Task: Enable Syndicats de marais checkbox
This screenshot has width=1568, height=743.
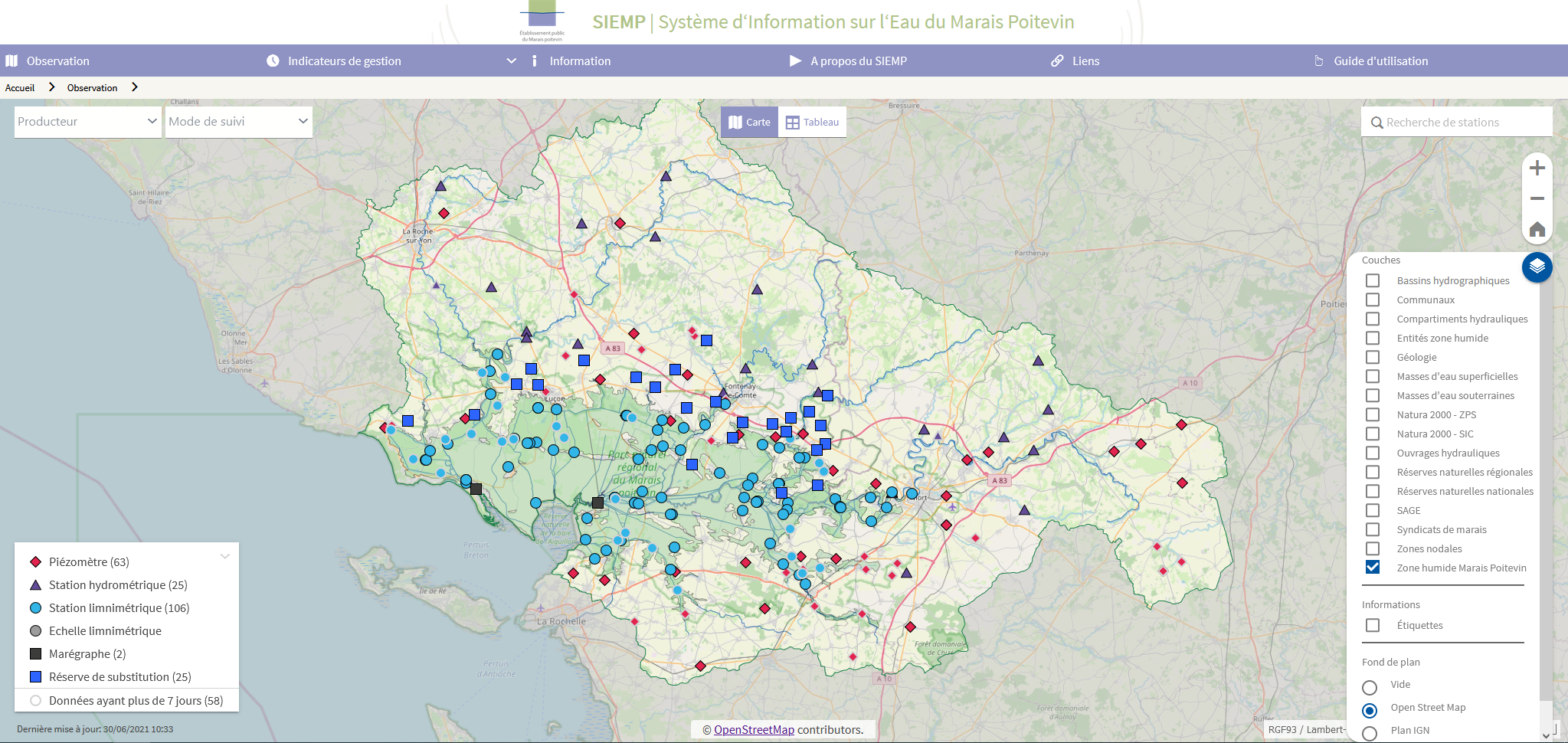Action: click(x=1373, y=529)
